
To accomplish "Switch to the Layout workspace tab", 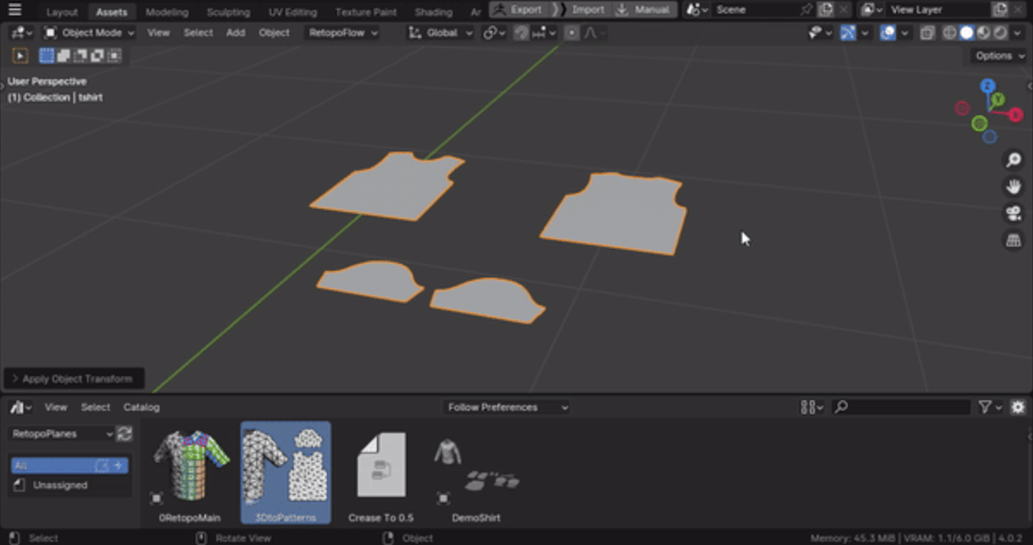I will point(62,12).
